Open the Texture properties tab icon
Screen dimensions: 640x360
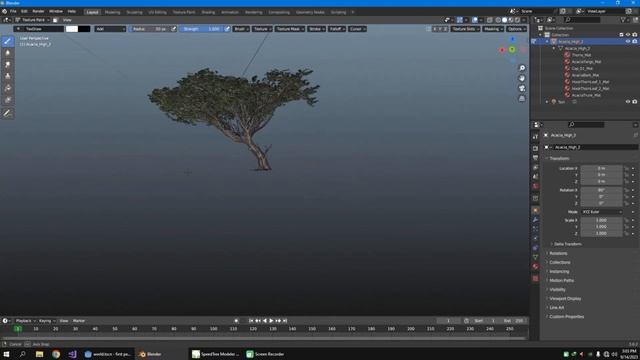point(535,278)
